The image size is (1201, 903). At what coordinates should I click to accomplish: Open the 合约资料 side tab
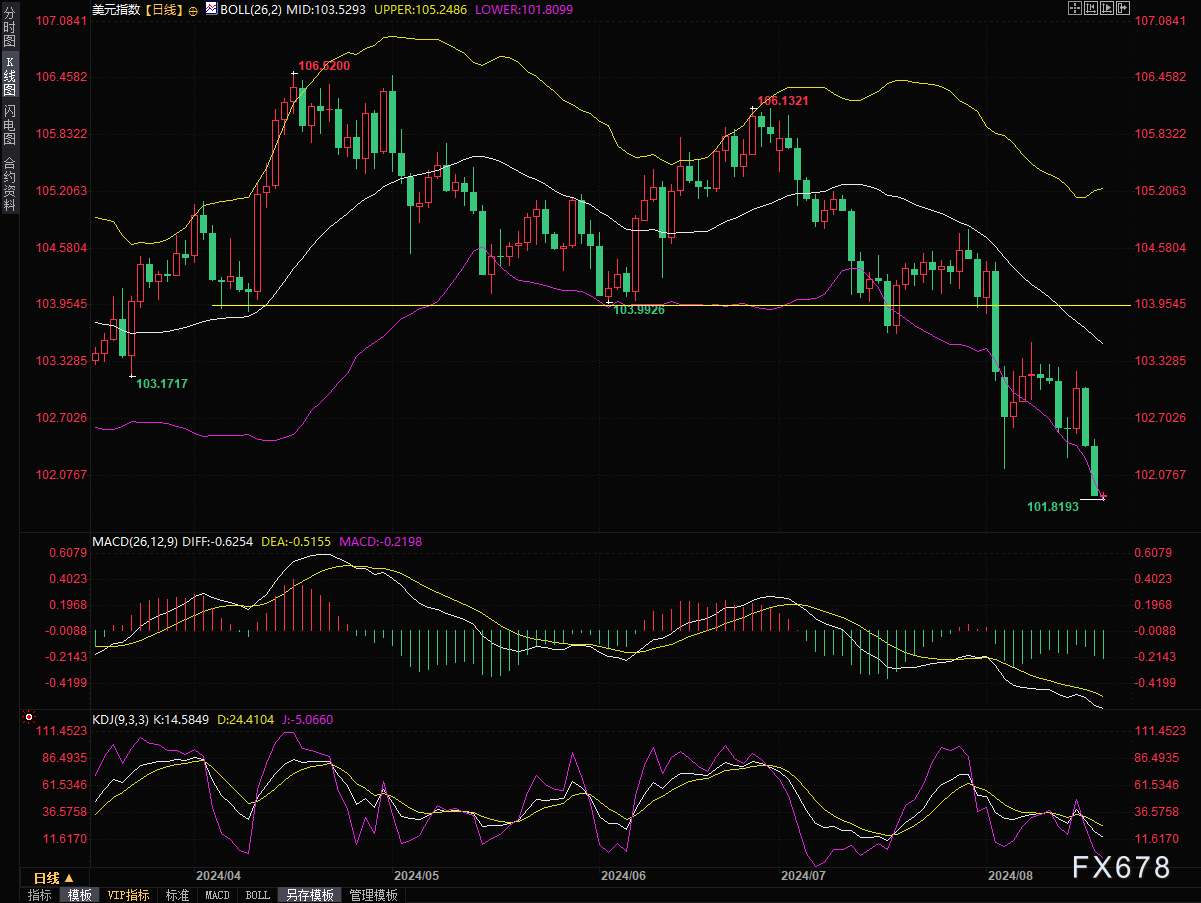(x=10, y=184)
